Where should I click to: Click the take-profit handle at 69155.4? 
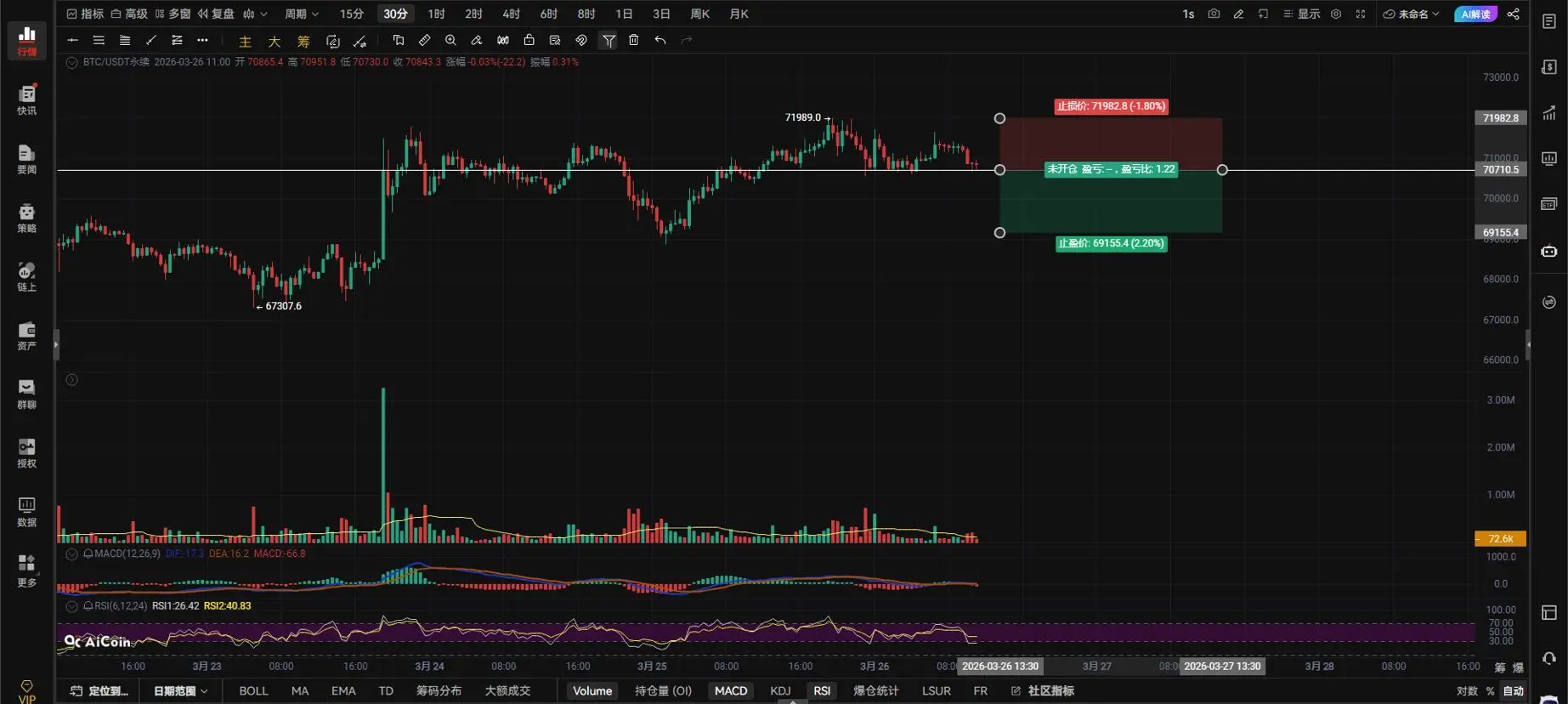(x=999, y=232)
